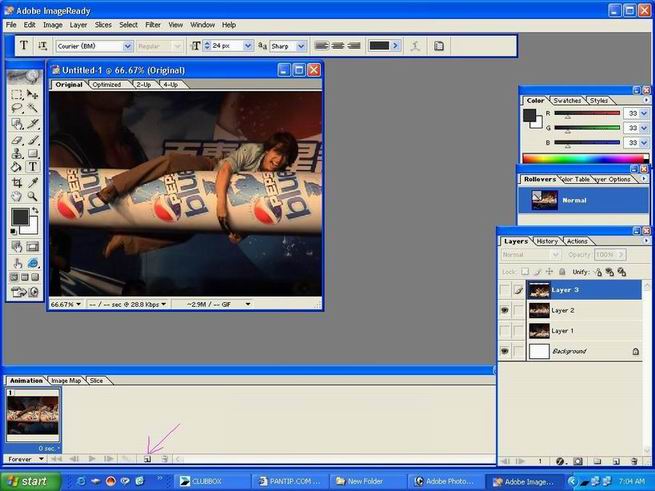The width and height of the screenshot is (655, 491).
Task: Click the foreground color swatch in toolbox
Action: point(20,217)
